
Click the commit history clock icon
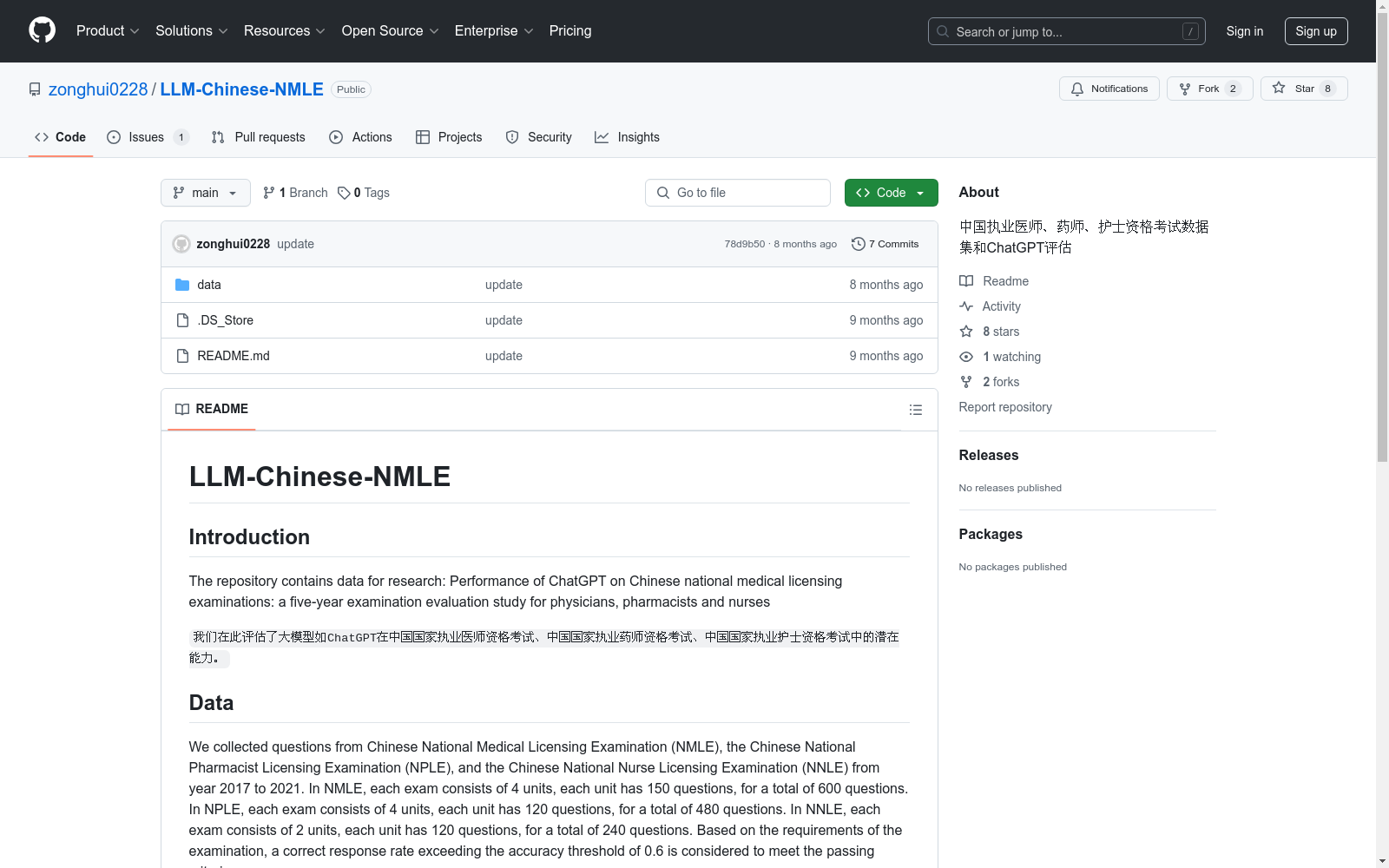coord(859,244)
